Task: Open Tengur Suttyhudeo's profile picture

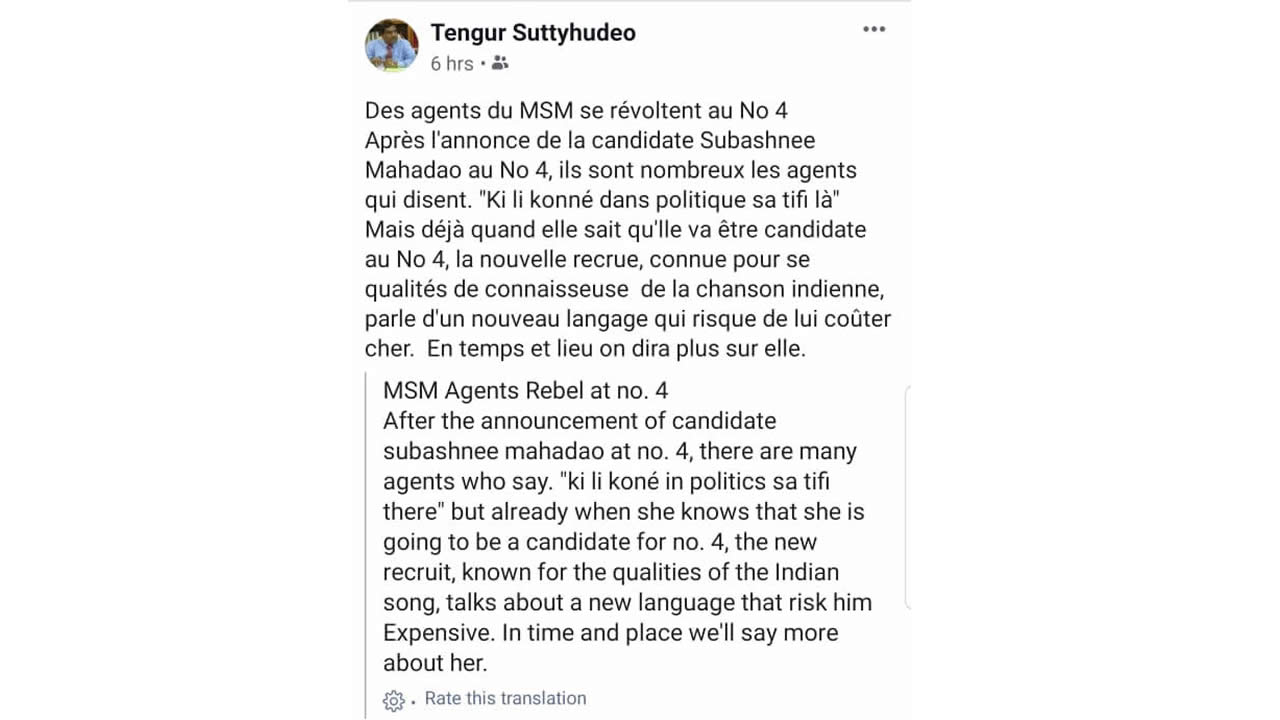Action: click(x=392, y=45)
